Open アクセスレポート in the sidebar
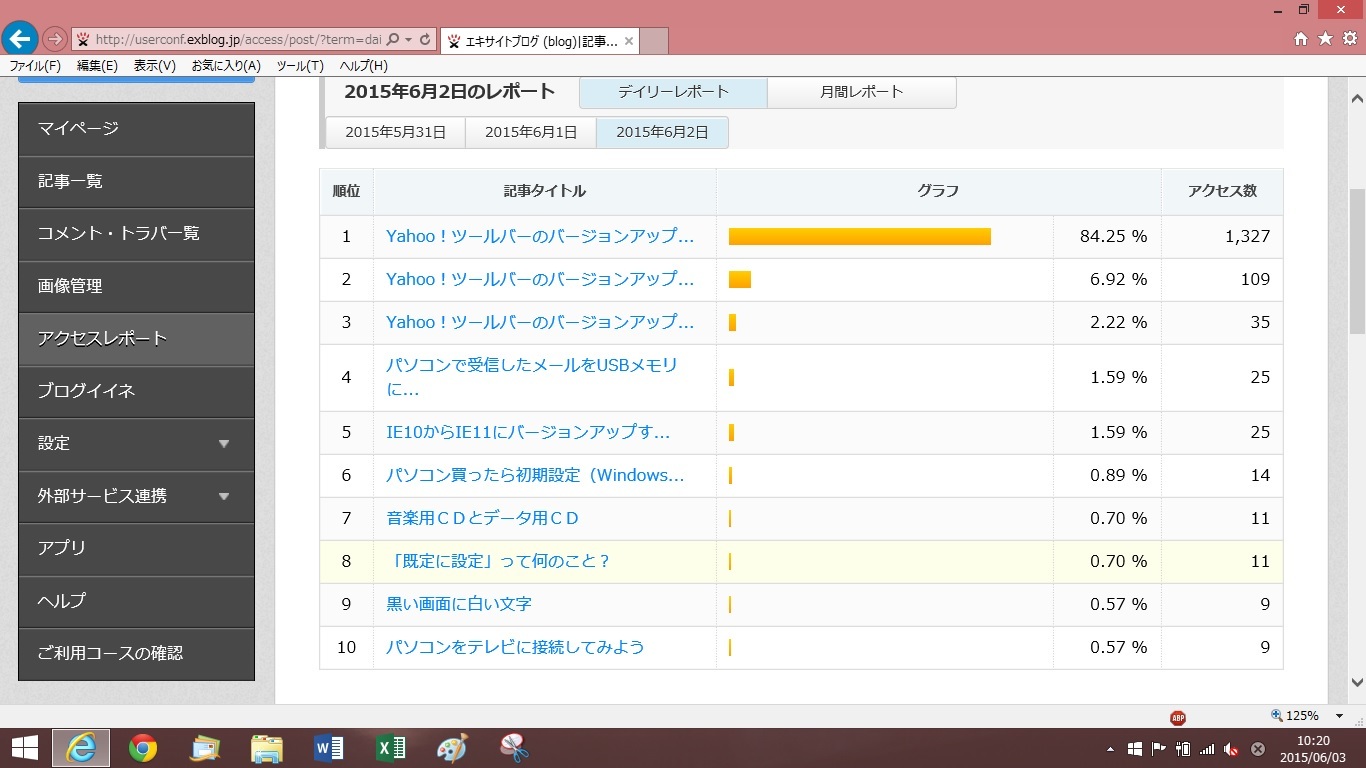Viewport: 1366px width, 768px height. (x=136, y=339)
